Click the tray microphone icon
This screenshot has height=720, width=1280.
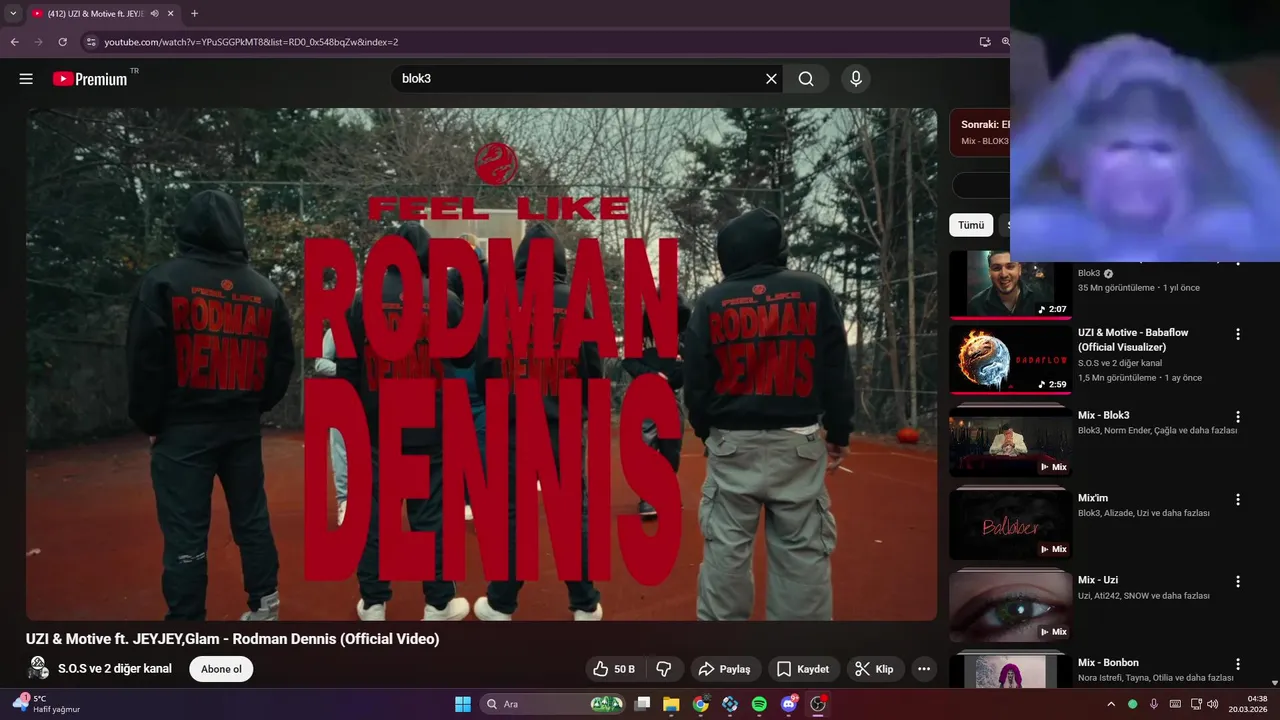pyautogui.click(x=1154, y=704)
